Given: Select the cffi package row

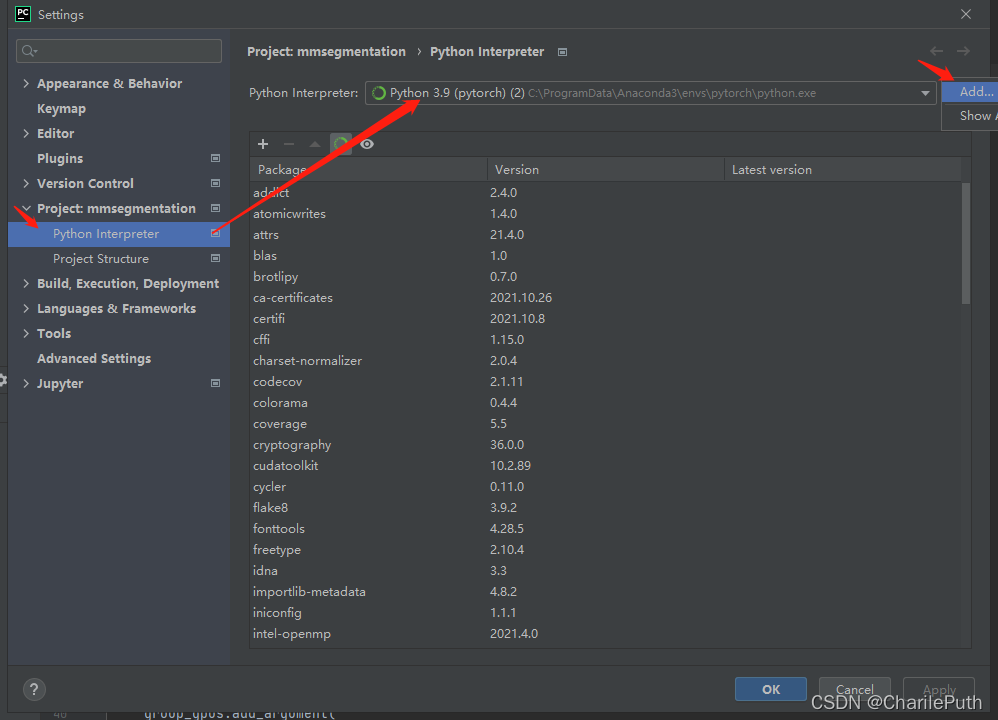Looking at the screenshot, I should click(x=605, y=339).
